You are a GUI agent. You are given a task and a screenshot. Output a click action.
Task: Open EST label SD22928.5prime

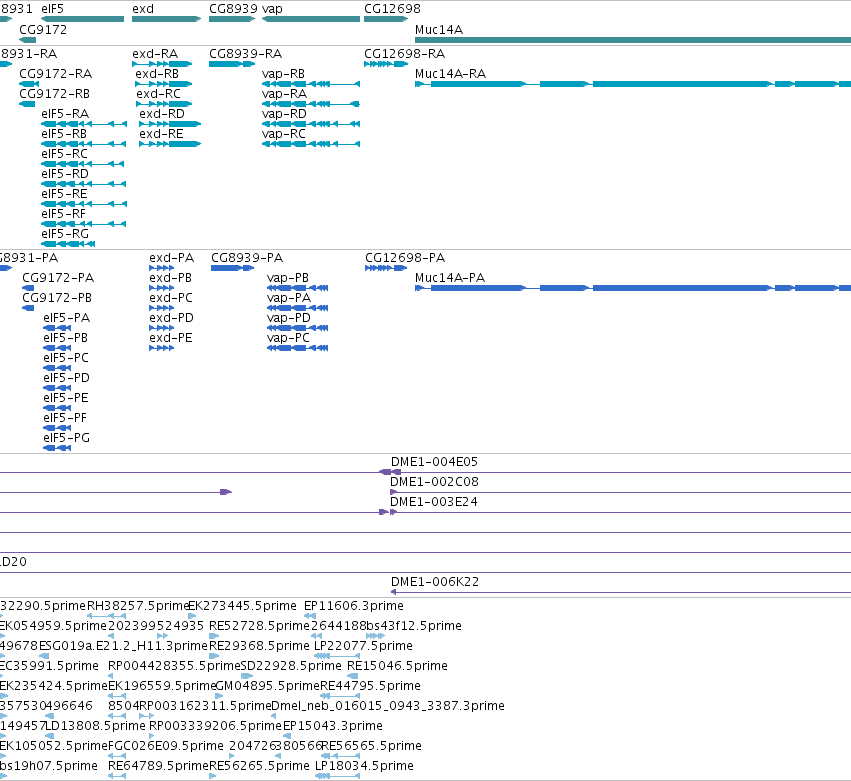[291, 665]
